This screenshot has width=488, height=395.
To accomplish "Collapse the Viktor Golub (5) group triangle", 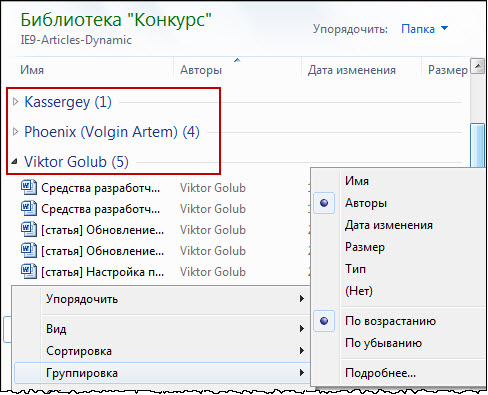I will [14, 162].
